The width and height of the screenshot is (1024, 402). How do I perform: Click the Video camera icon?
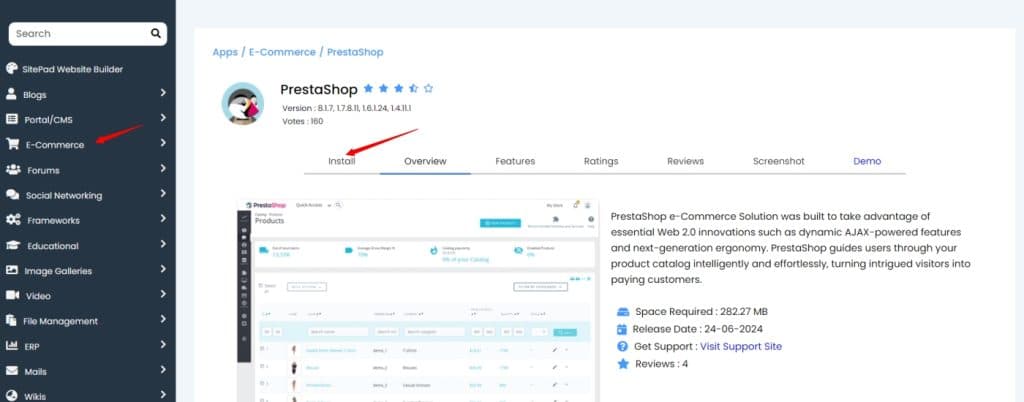(12, 295)
